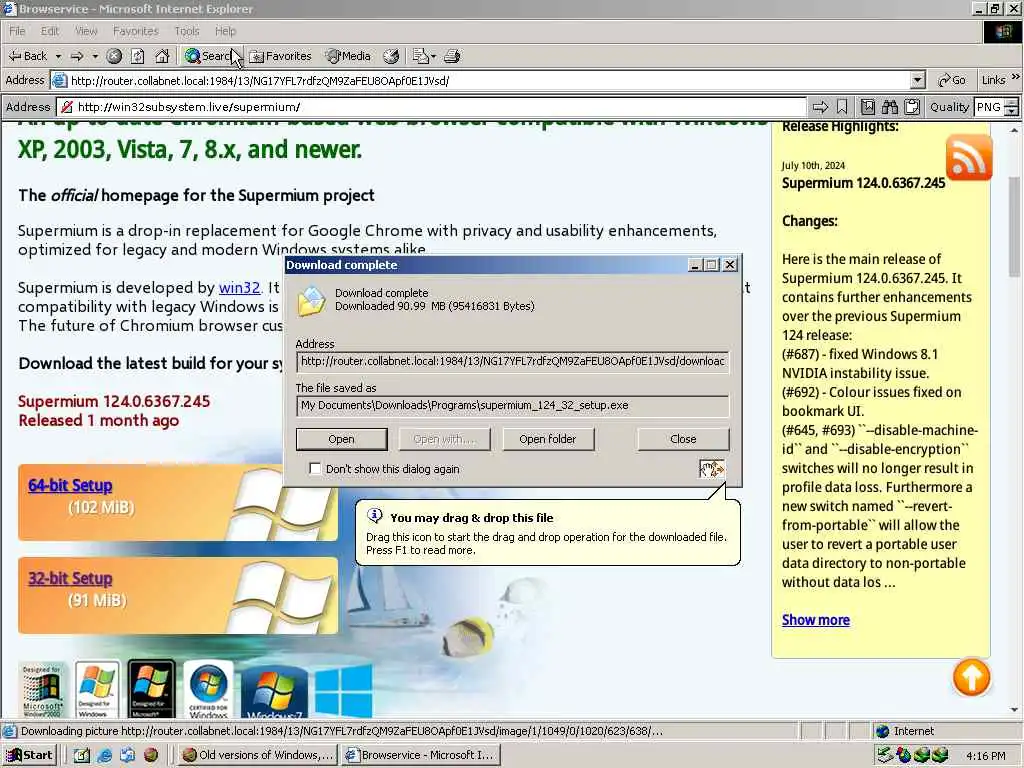The height and width of the screenshot is (768, 1024).
Task: Open the Help menu
Action: 225,31
